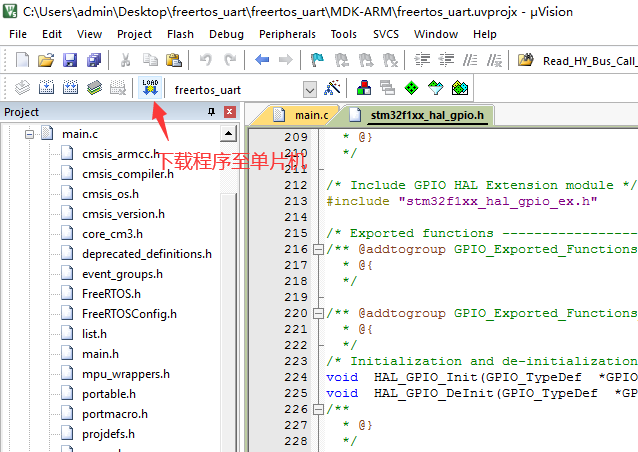Screen dimensions: 638x452
Task: Open the File menu
Action: 18,34
